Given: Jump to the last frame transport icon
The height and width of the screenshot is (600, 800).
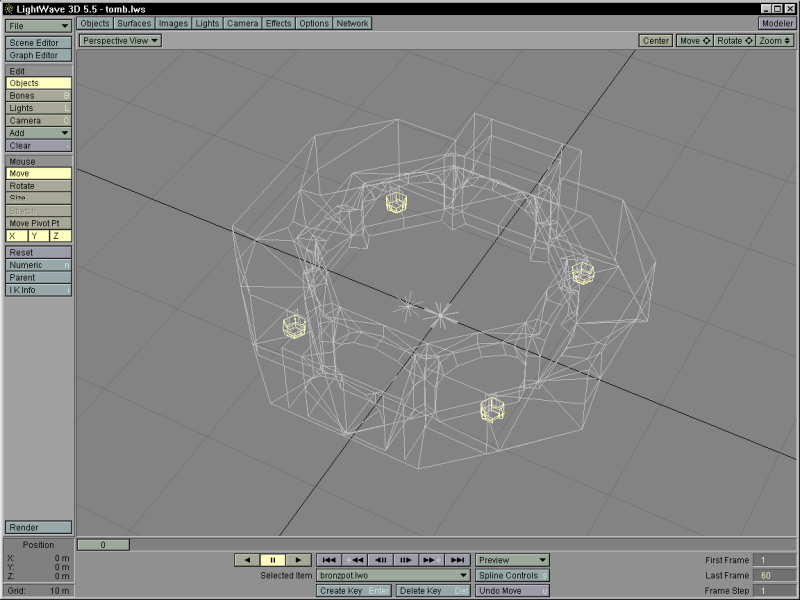Looking at the screenshot, I should tap(459, 560).
